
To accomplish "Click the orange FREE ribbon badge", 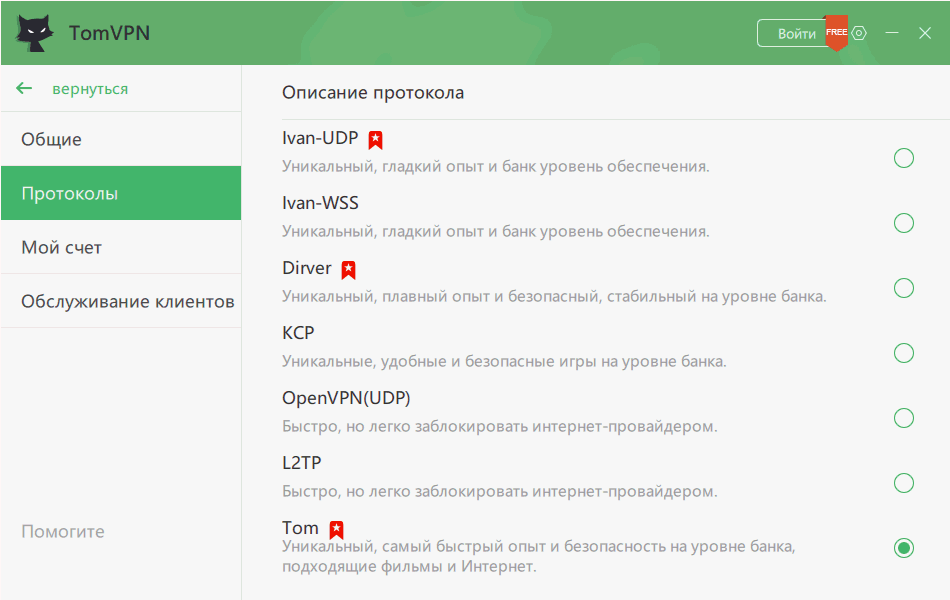I will click(836, 32).
